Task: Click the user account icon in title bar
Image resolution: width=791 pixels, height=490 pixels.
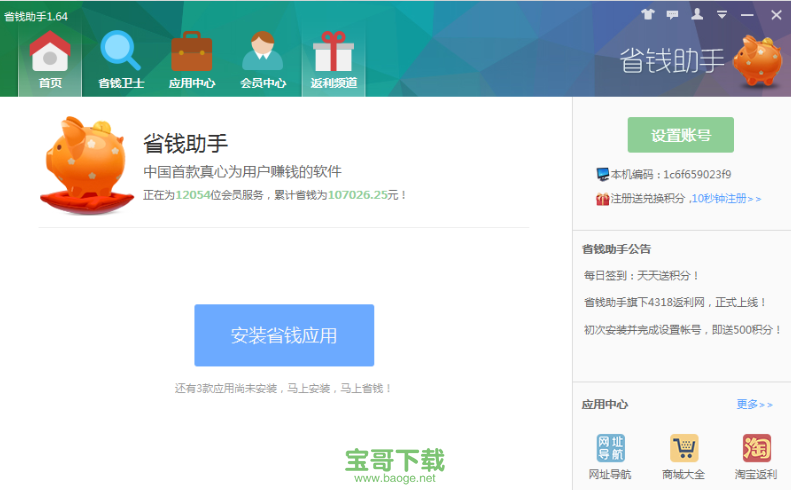Action: pos(697,15)
